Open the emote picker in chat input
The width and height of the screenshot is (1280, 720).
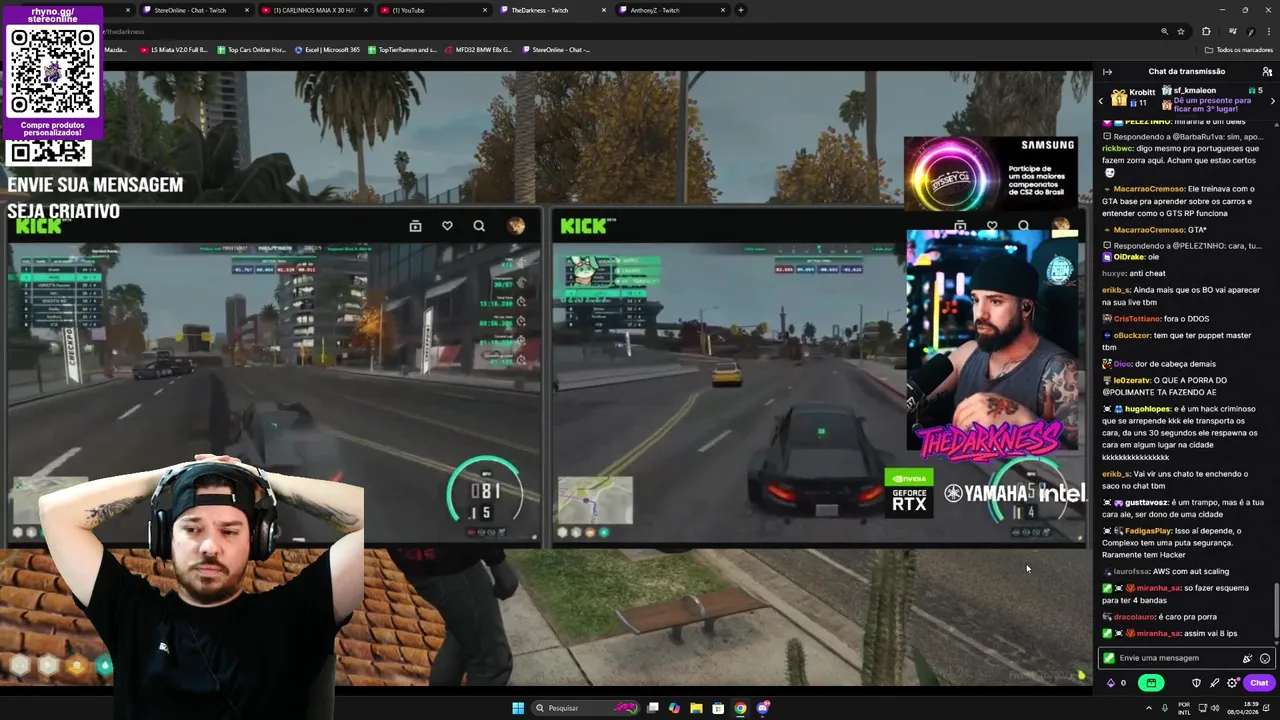[x=1265, y=658]
